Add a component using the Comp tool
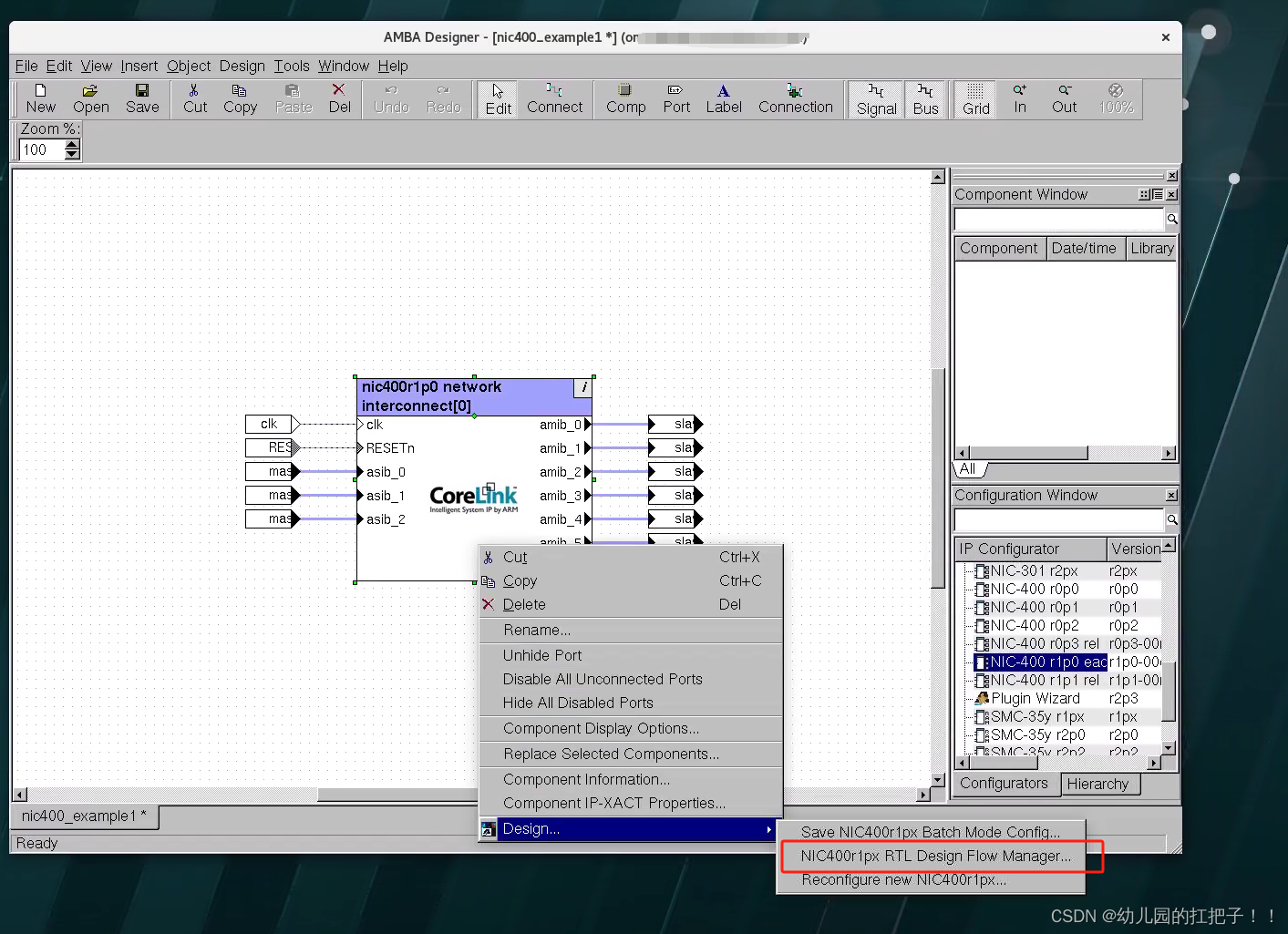This screenshot has height=934, width=1288. [x=624, y=98]
